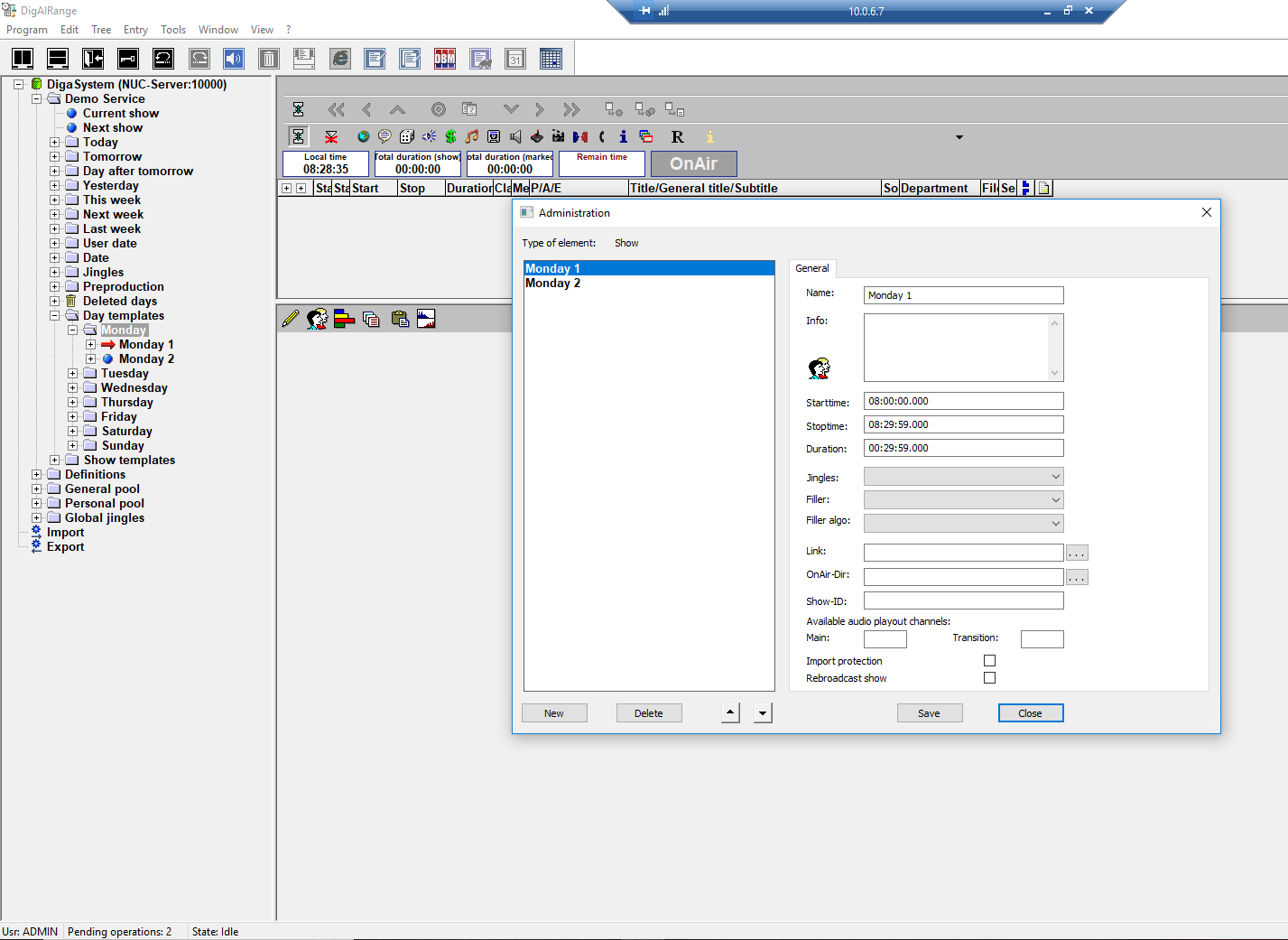Viewport: 1288px width, 940px height.
Task: Open the Filler algo dropdown
Action: 963,523
